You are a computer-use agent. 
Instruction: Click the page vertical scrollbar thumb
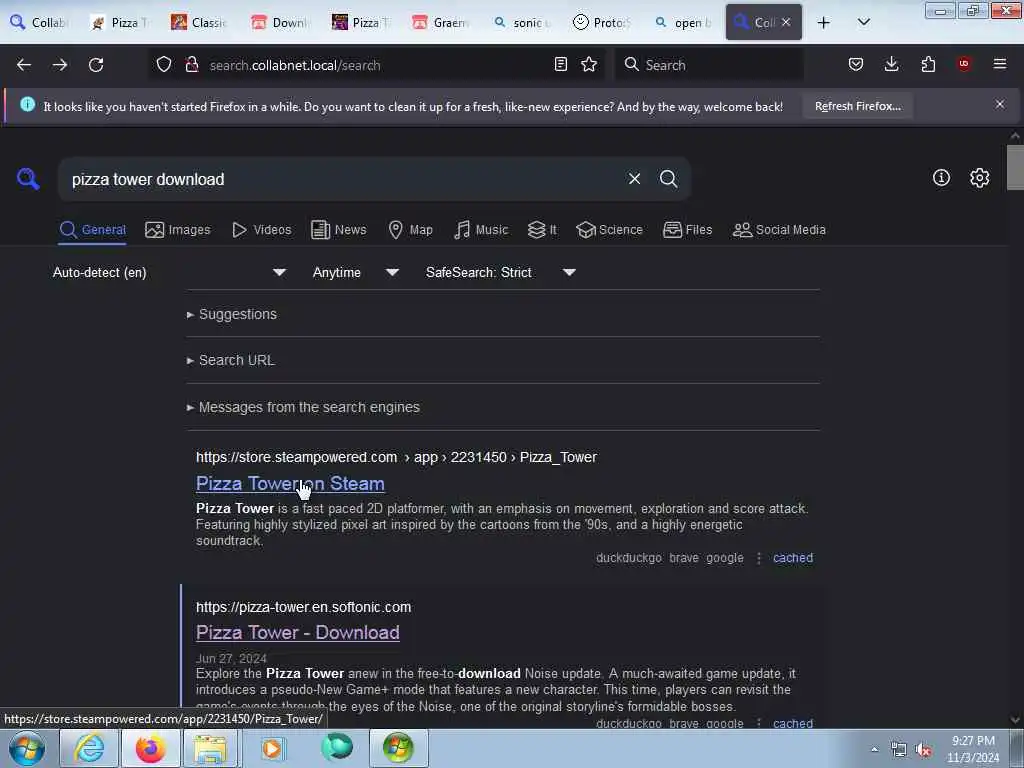coord(1015,167)
